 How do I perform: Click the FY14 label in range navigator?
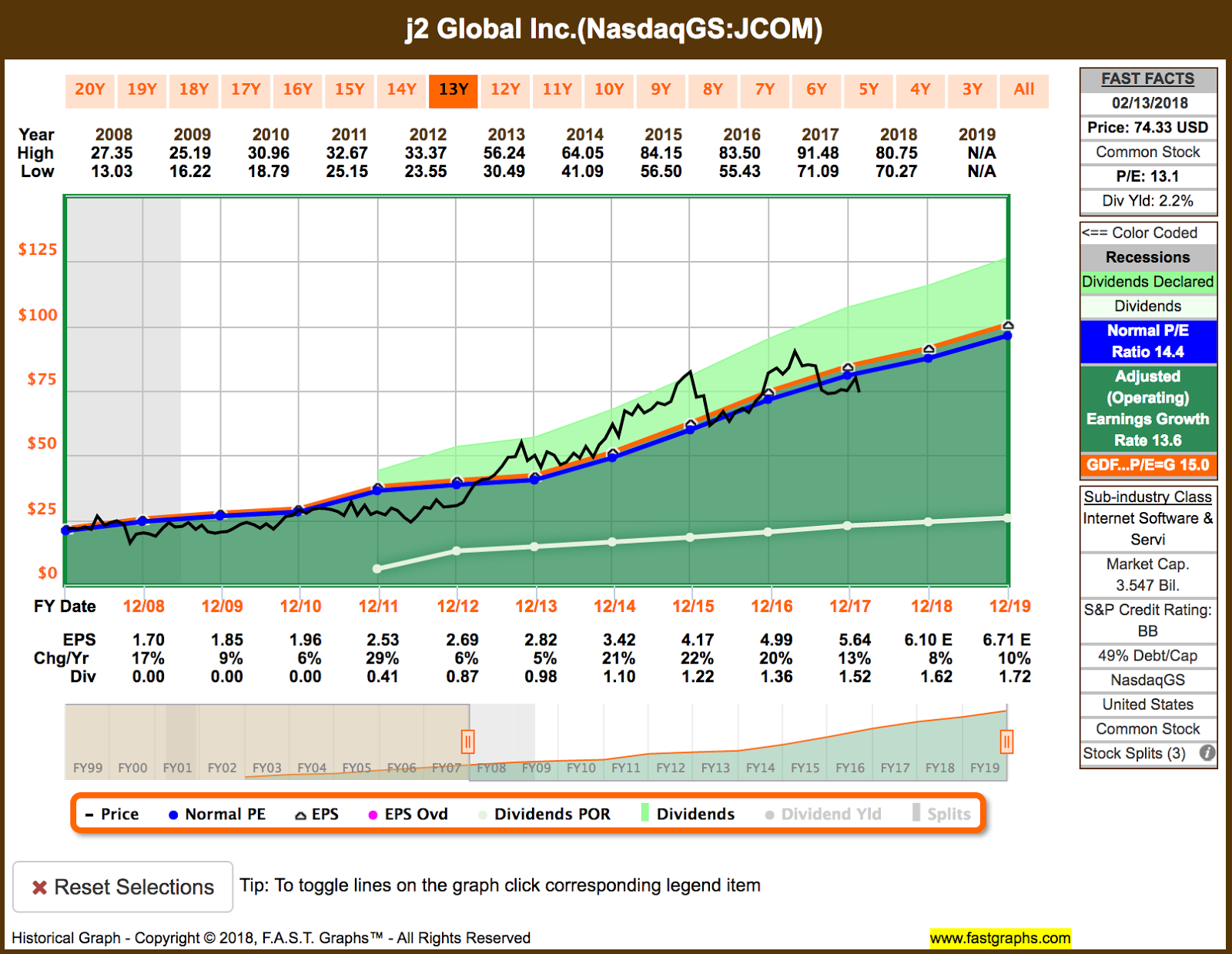[x=760, y=768]
